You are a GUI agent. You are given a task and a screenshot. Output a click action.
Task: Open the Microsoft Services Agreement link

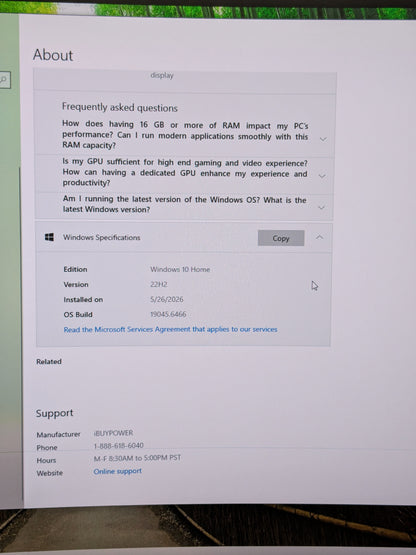coord(170,330)
